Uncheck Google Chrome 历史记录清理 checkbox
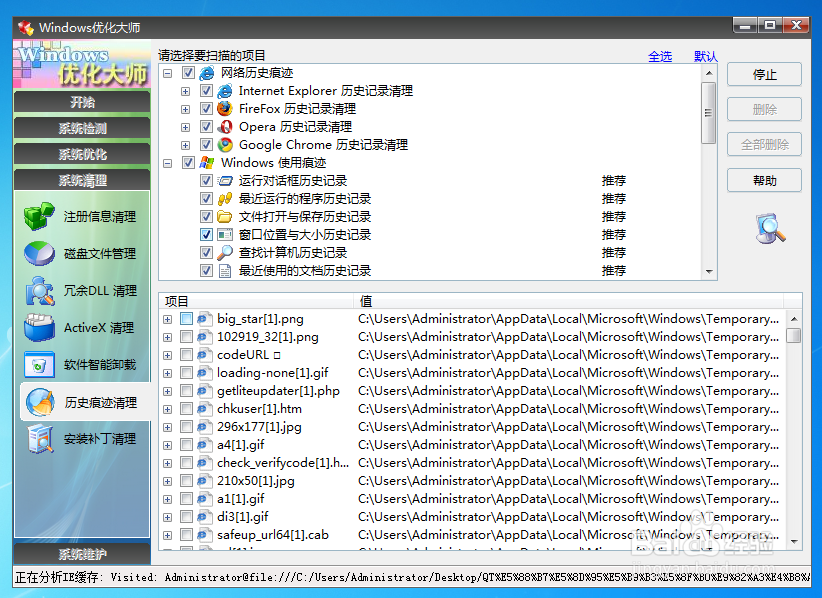This screenshot has height=598, width=822. [x=207, y=145]
